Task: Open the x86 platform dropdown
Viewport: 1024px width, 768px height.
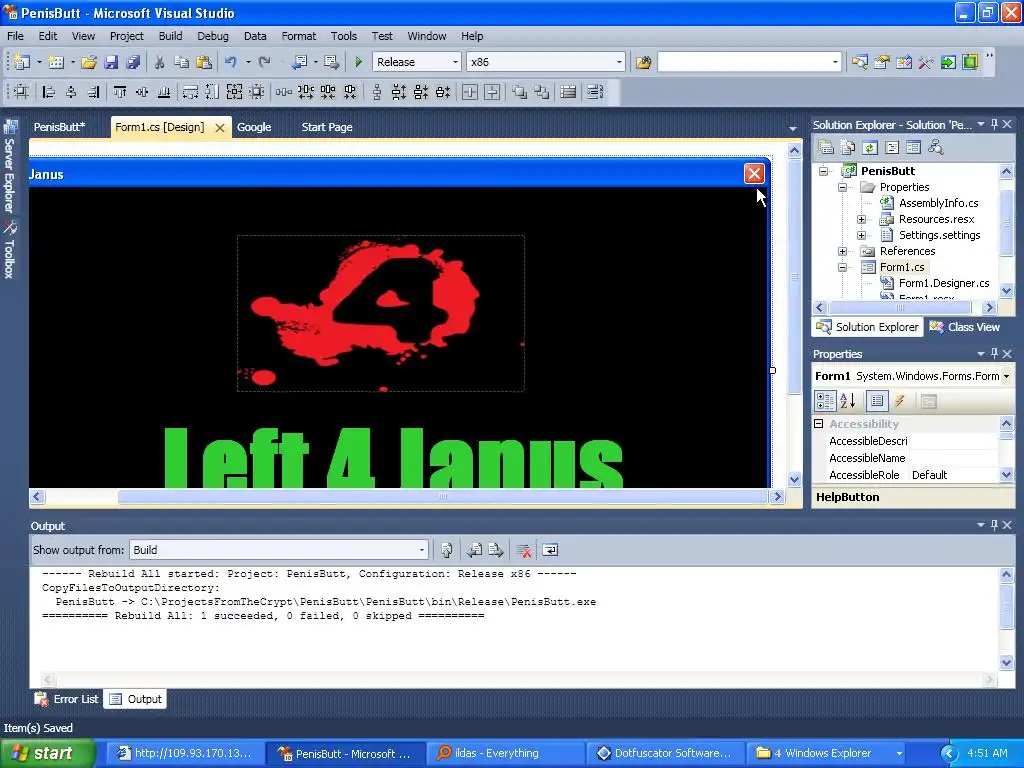Action: (619, 62)
